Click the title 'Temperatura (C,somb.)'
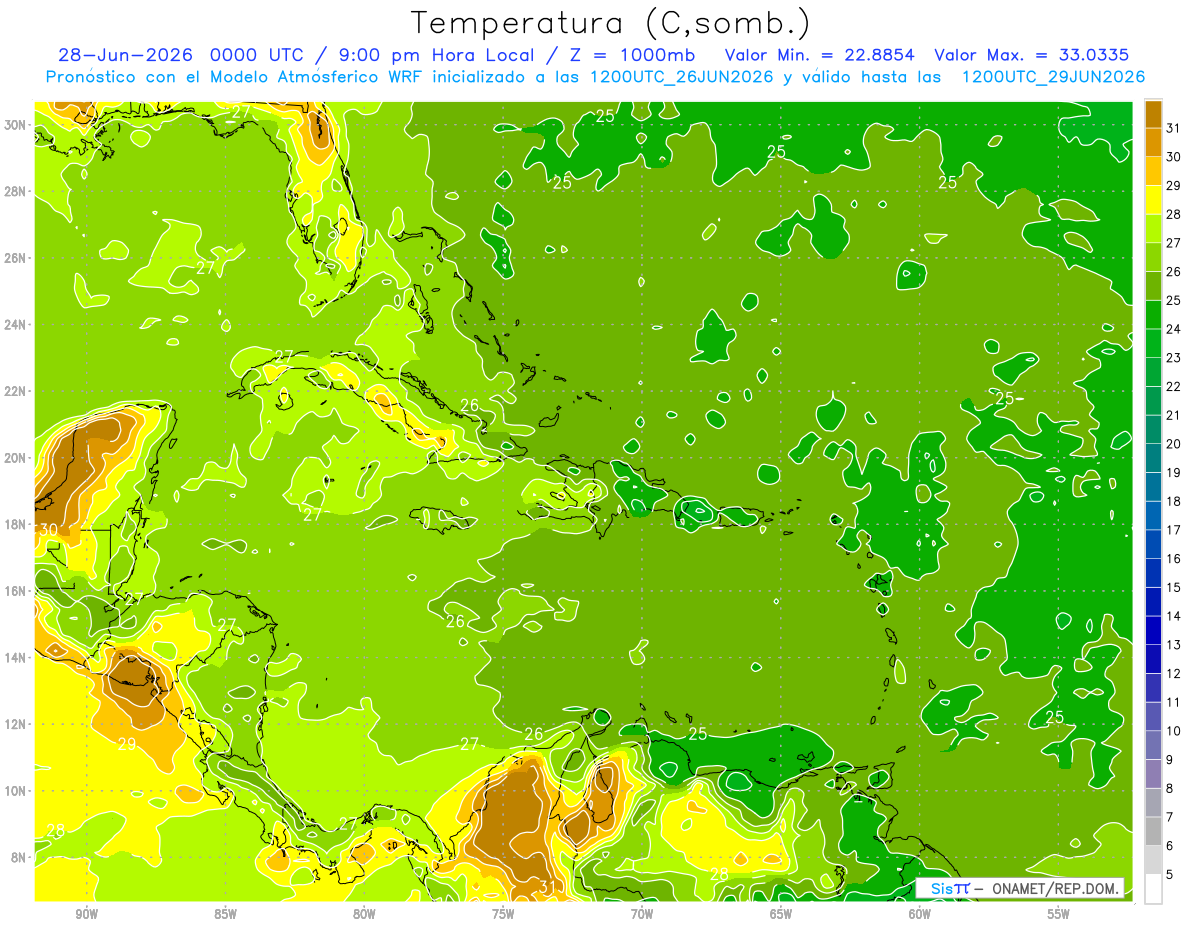 [610, 23]
